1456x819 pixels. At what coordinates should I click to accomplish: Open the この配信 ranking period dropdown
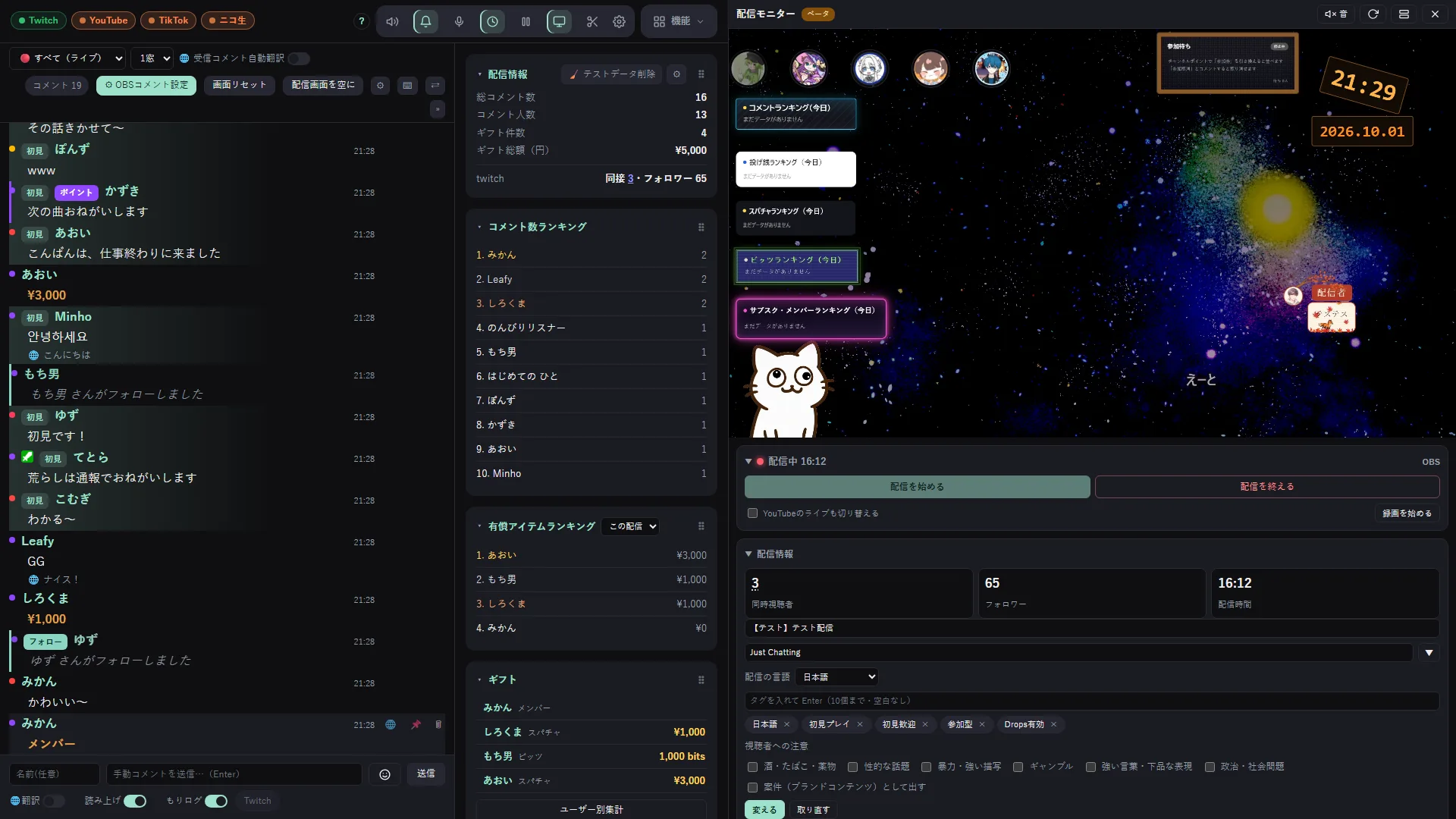pyautogui.click(x=630, y=526)
